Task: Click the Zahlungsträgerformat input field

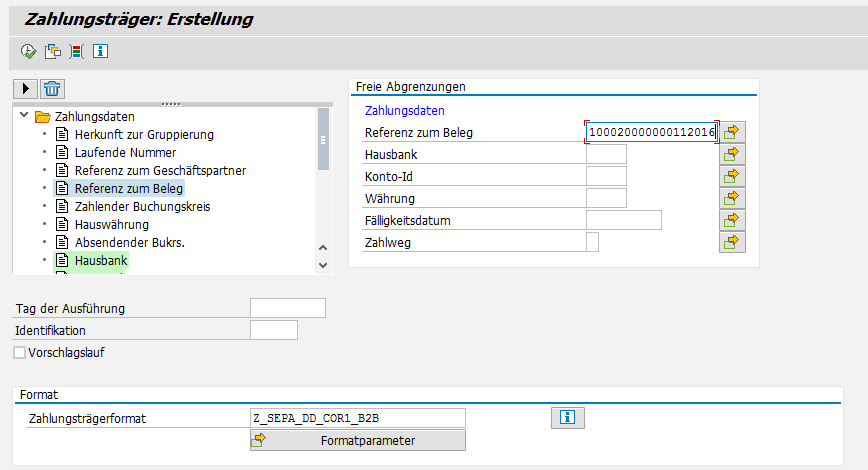Action: coord(357,418)
